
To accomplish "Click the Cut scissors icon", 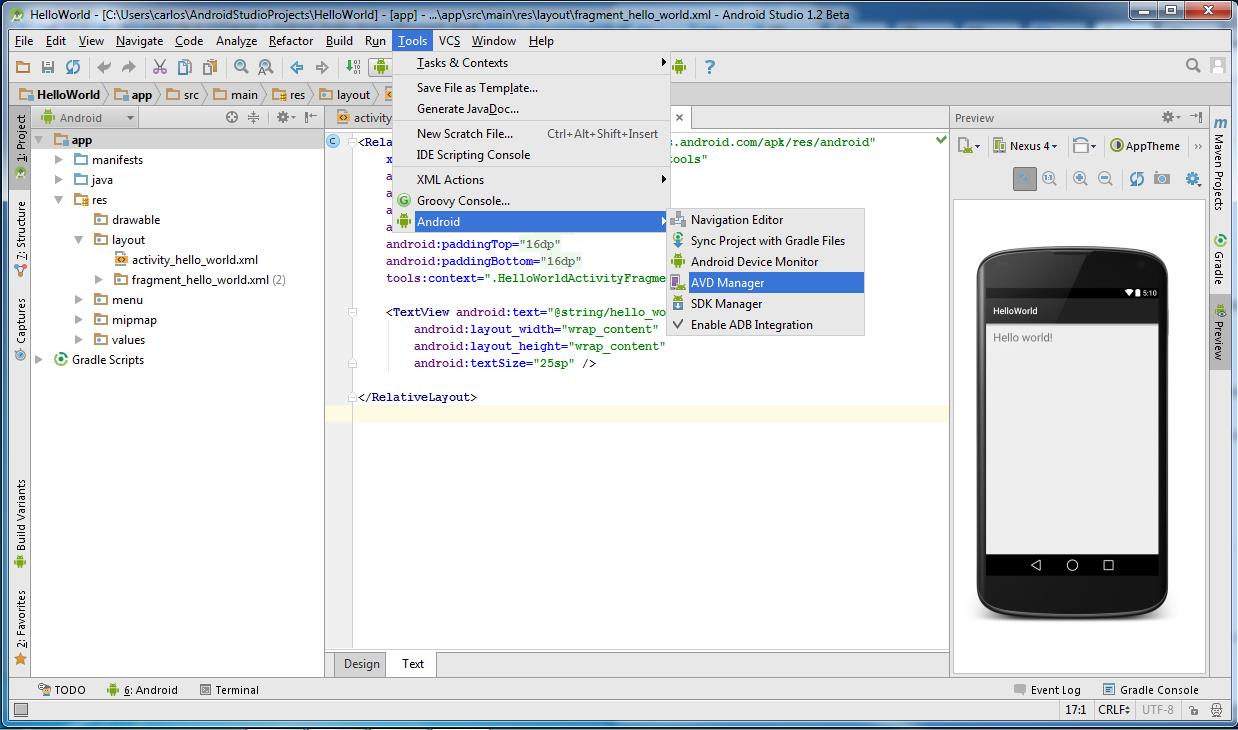I will point(159,67).
